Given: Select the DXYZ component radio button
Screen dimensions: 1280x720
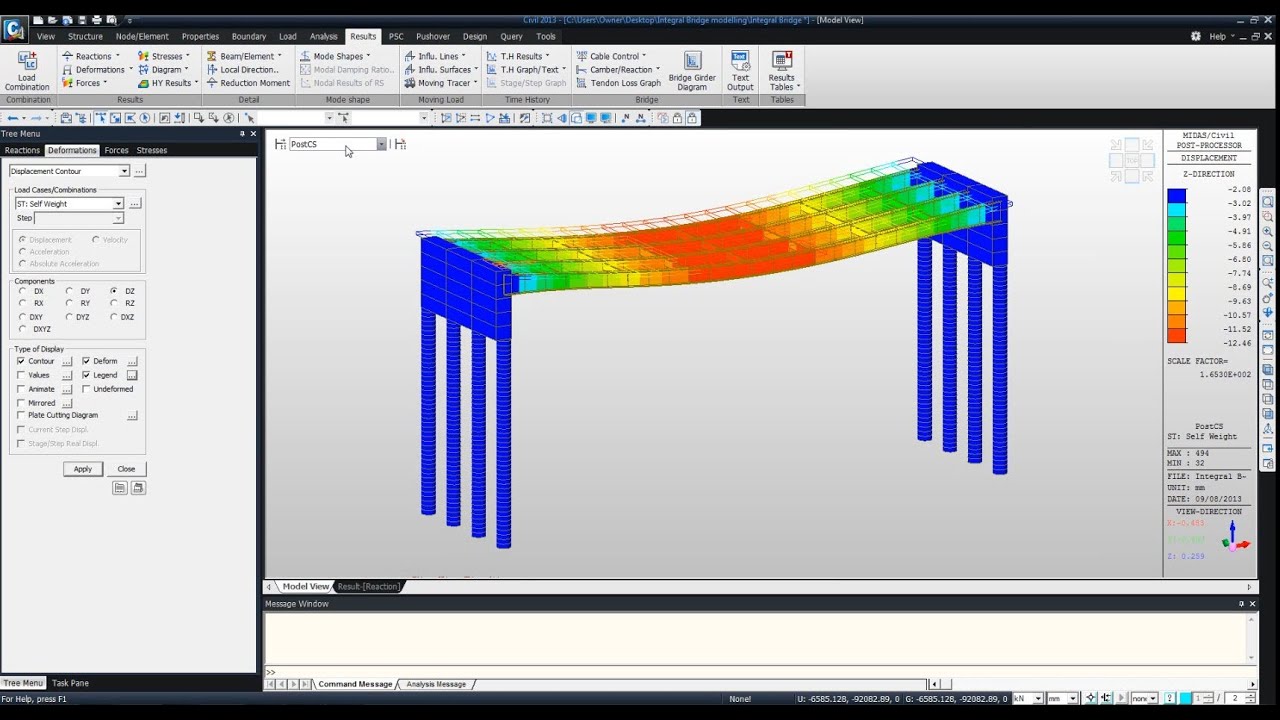Looking at the screenshot, I should (x=22, y=329).
